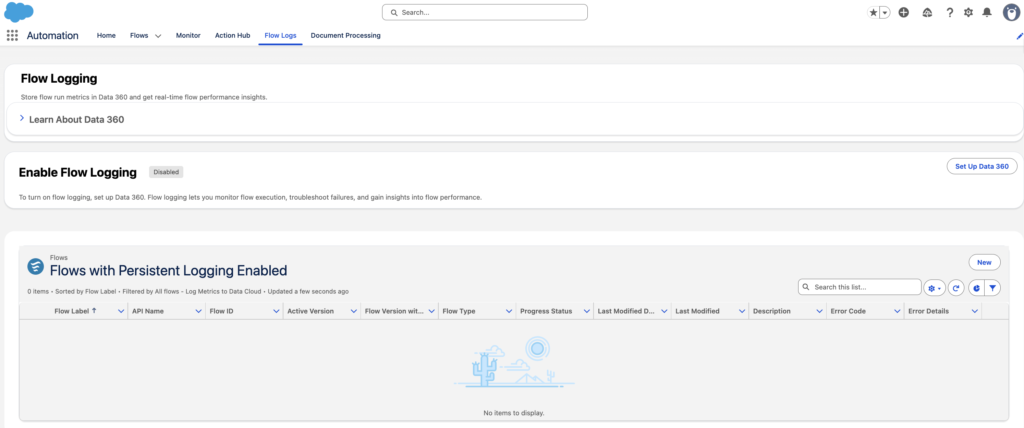This screenshot has height=428, width=1024.
Task: Open the Flow ID column menu chevron
Action: coord(276,312)
